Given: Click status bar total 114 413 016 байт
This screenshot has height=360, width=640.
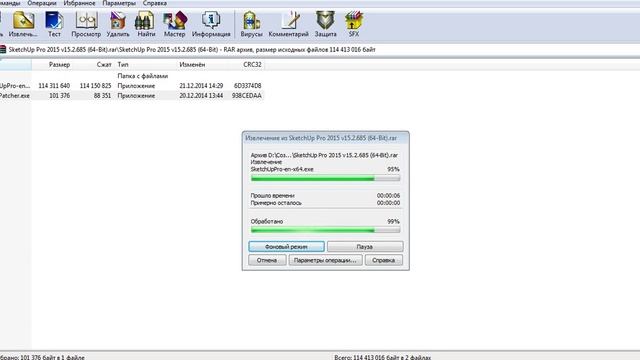Looking at the screenshot, I should tap(382, 357).
